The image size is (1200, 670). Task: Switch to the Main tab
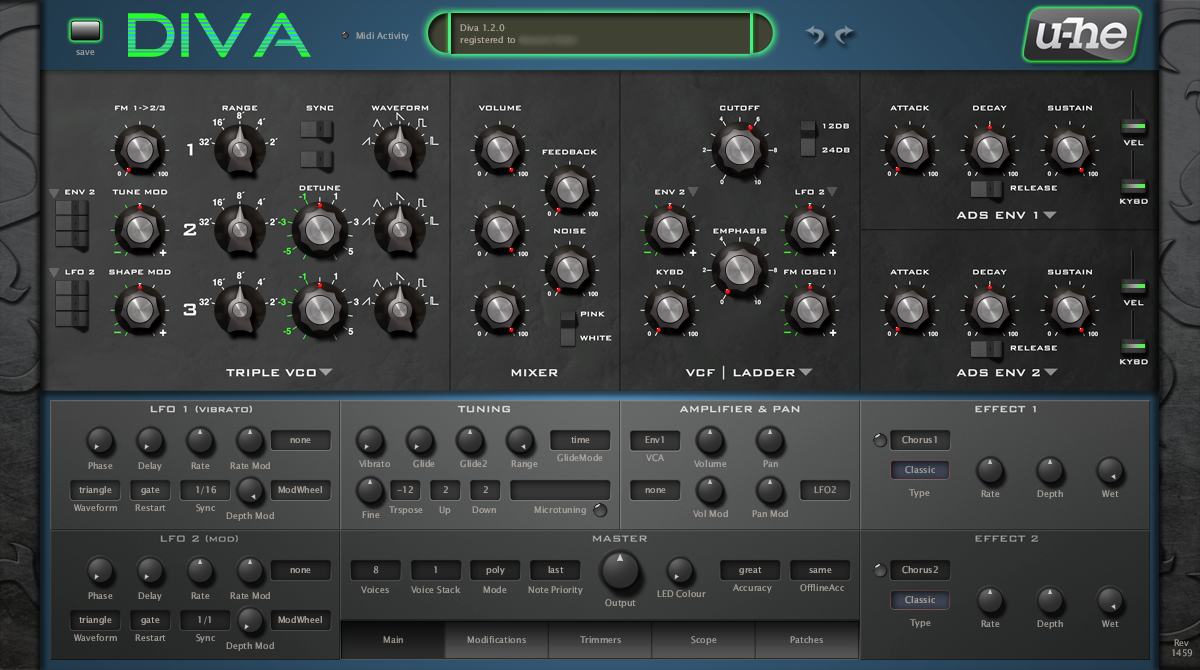tap(393, 640)
